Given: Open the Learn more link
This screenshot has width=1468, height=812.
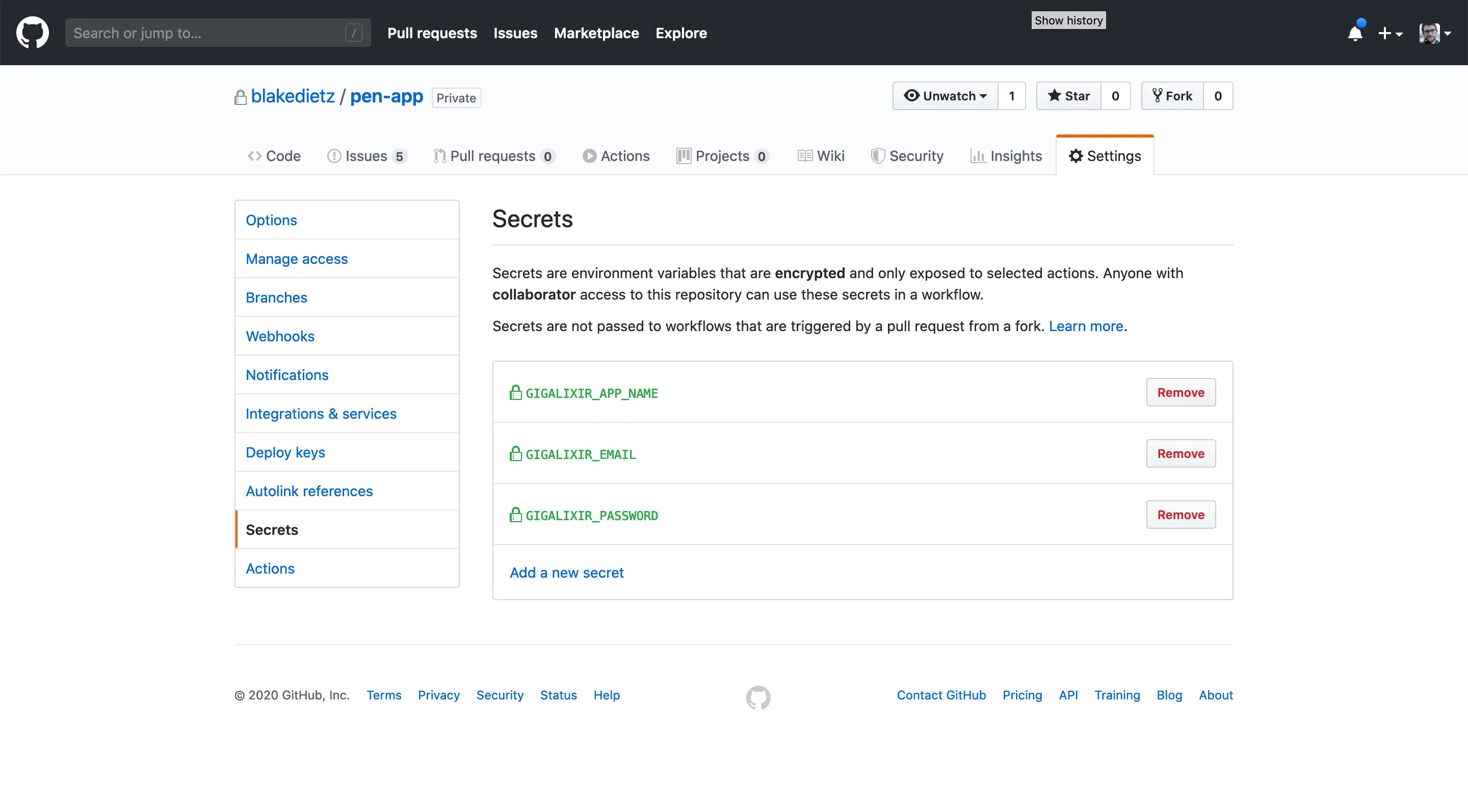Looking at the screenshot, I should [1086, 326].
